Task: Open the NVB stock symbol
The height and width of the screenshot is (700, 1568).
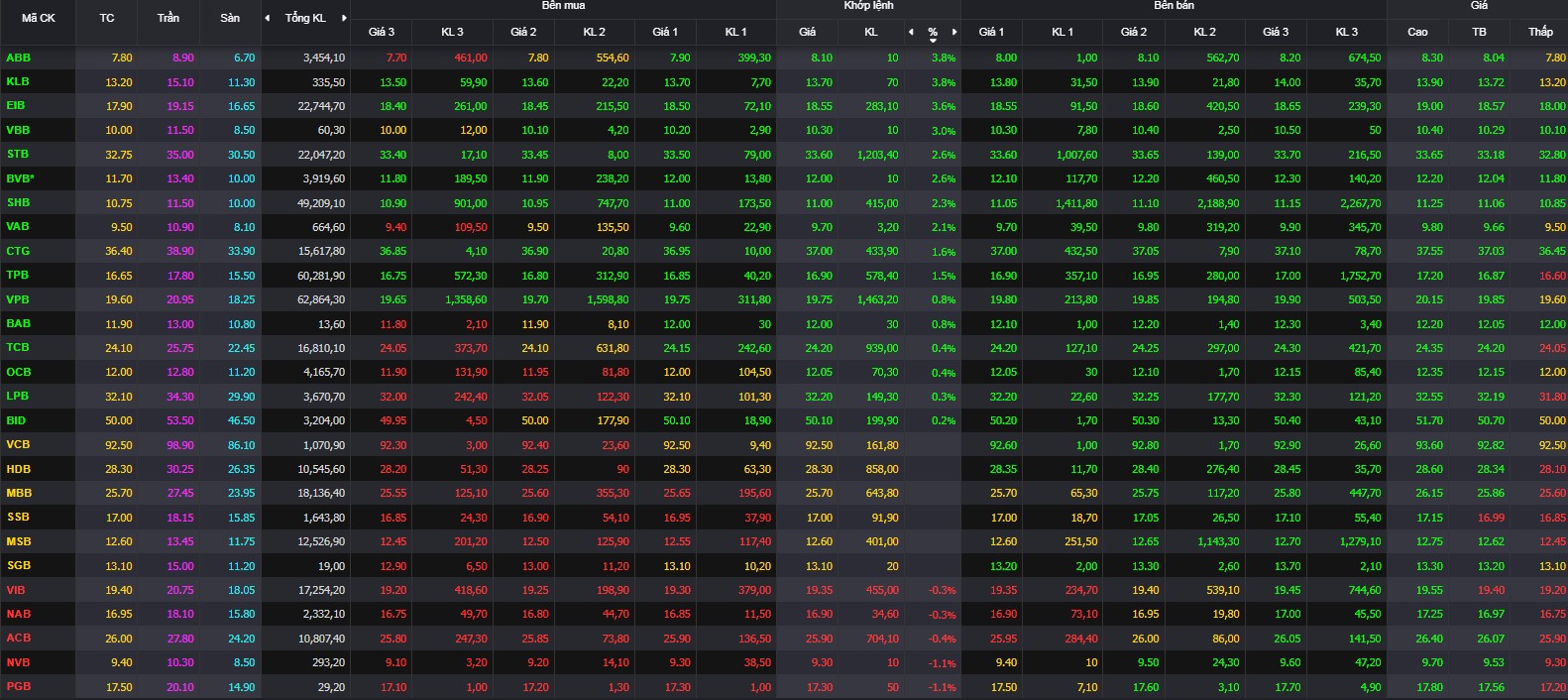Action: coord(18,662)
